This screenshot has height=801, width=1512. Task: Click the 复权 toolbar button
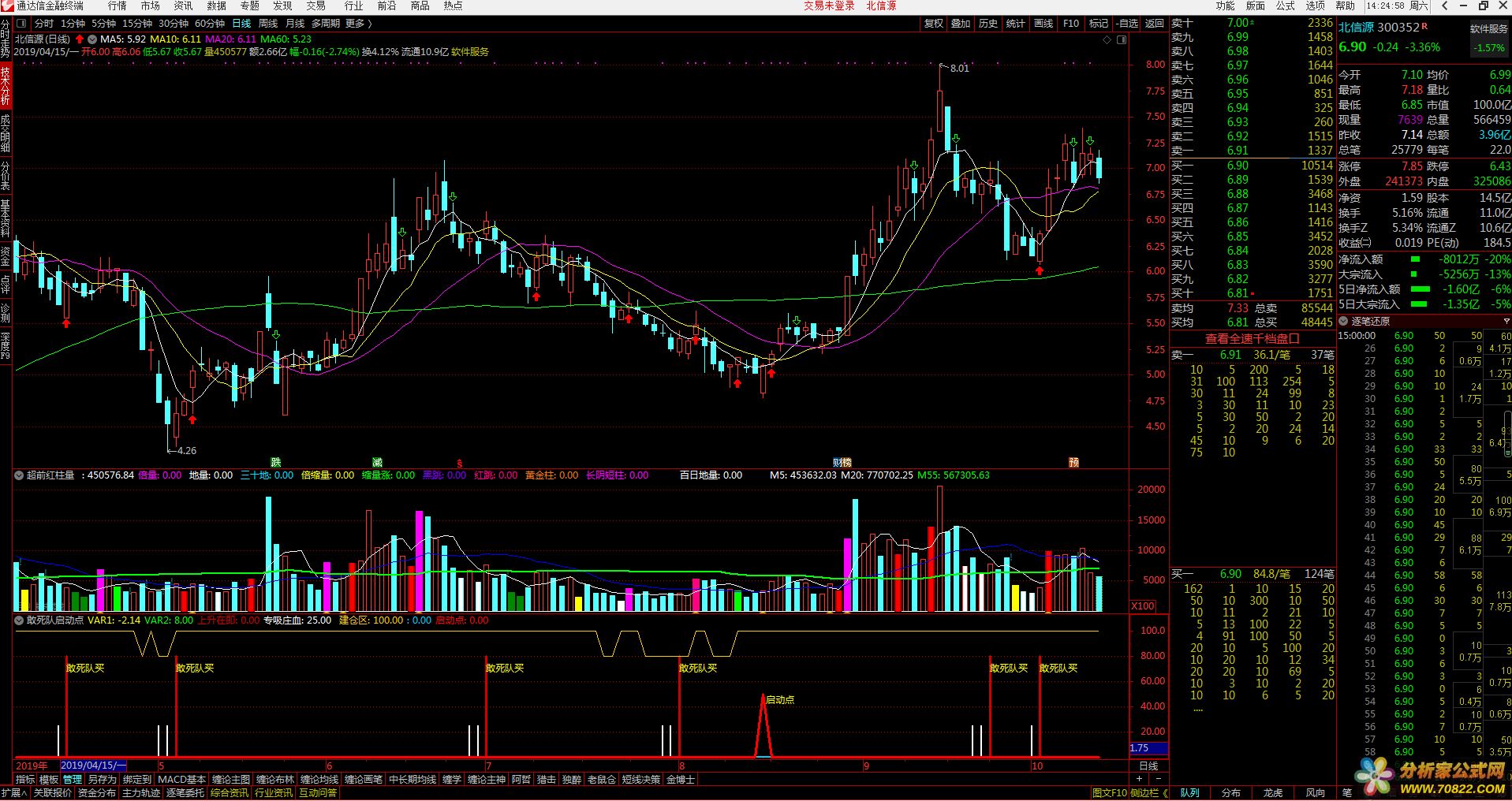point(934,24)
